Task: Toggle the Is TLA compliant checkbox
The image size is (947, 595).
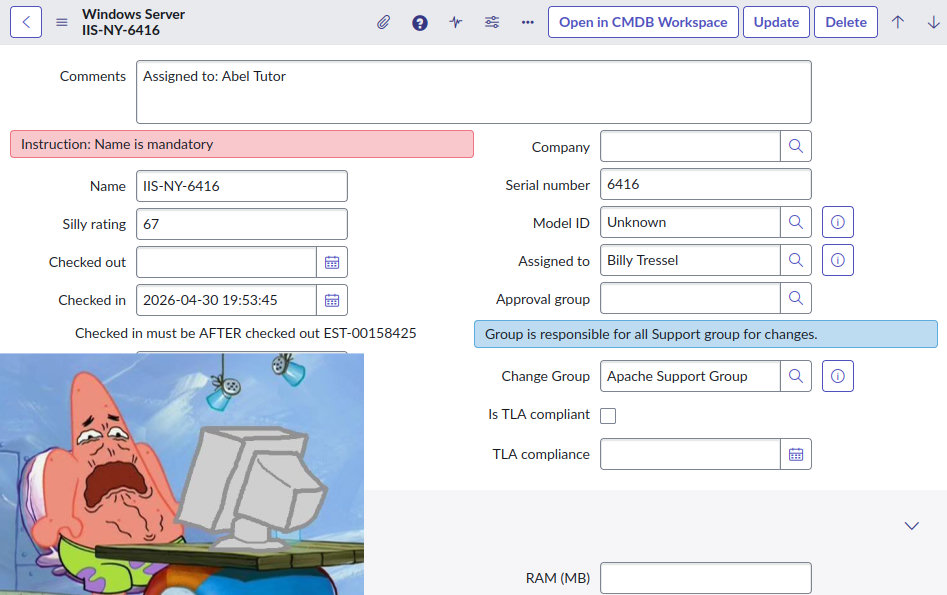Action: tap(608, 415)
